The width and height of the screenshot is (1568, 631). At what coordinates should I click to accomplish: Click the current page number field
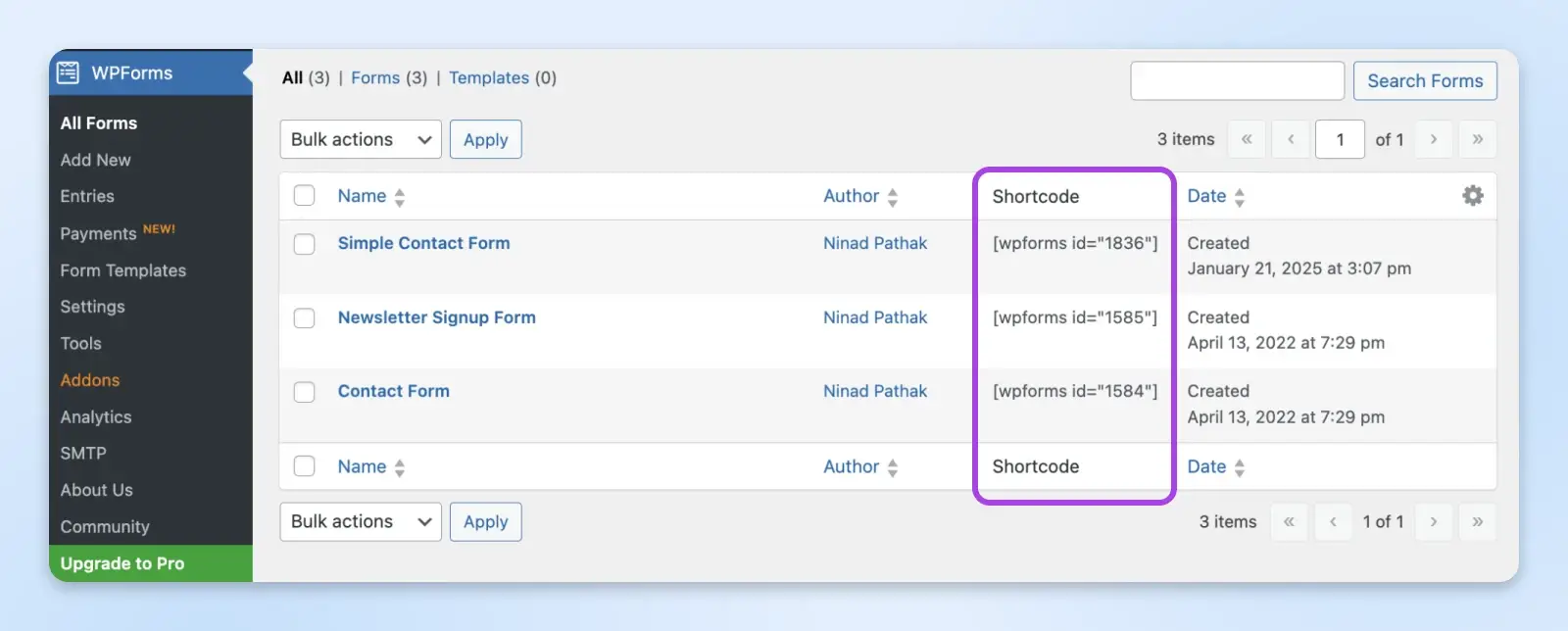click(1340, 139)
